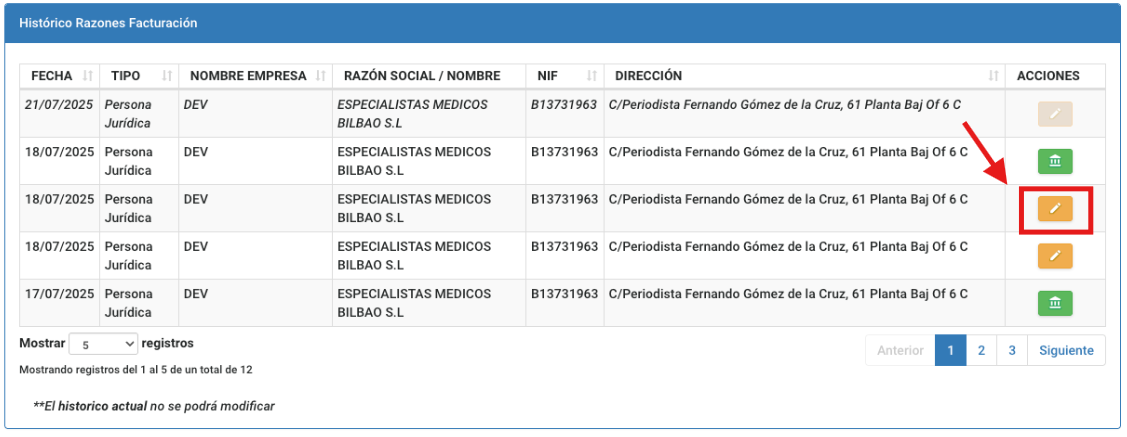The width and height of the screenshot is (1127, 437).
Task: Open the Mostrar registros count dropdown
Action: tap(104, 344)
